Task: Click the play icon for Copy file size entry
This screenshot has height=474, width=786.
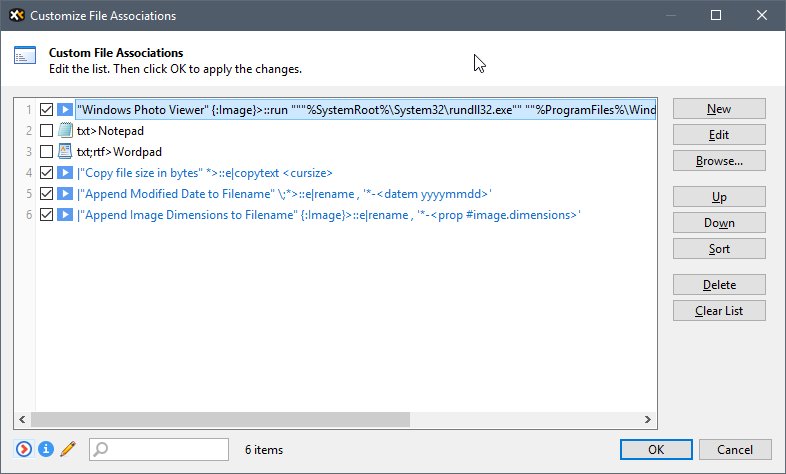Action: coord(65,173)
